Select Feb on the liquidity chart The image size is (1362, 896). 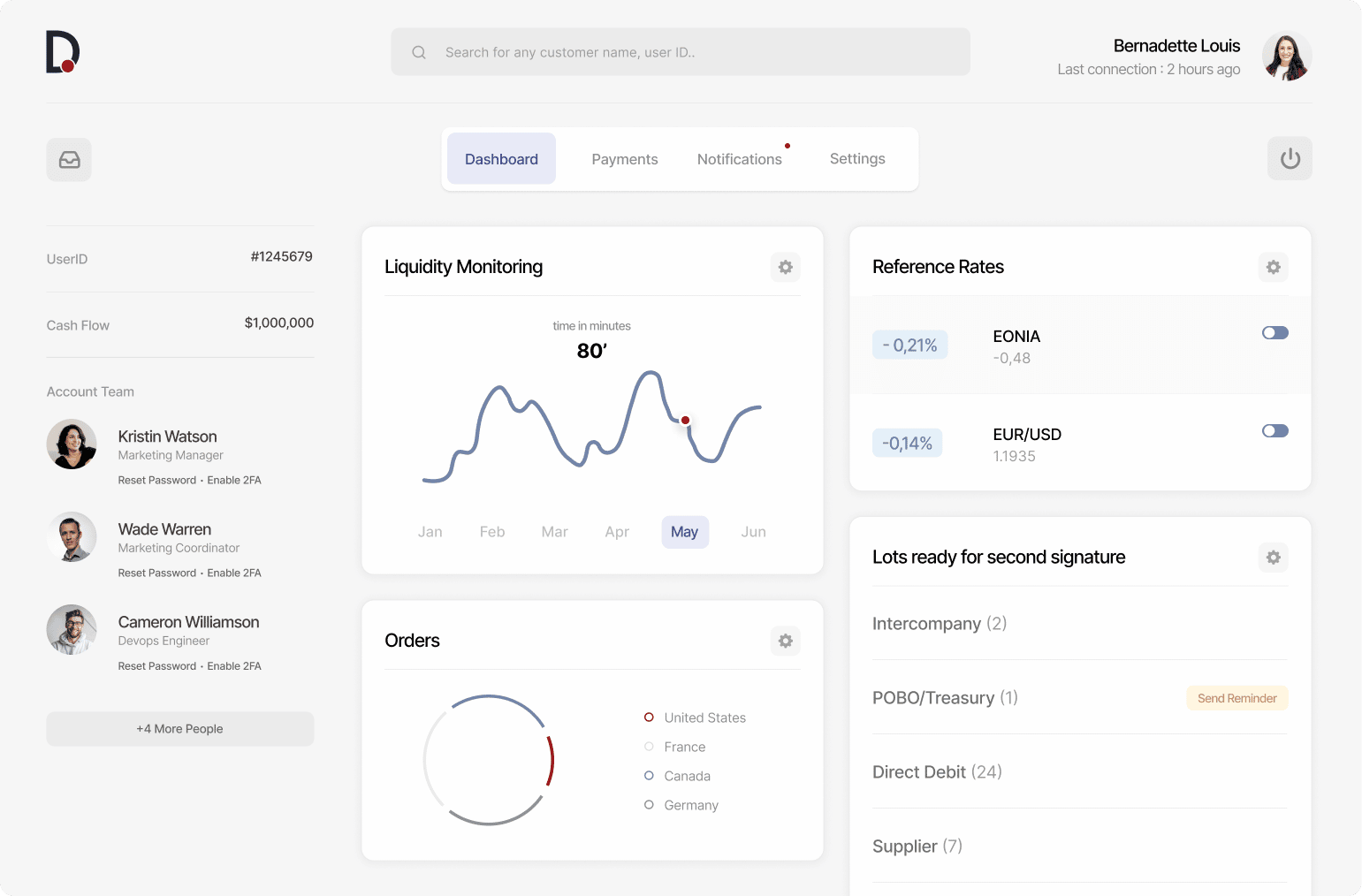tap(492, 532)
